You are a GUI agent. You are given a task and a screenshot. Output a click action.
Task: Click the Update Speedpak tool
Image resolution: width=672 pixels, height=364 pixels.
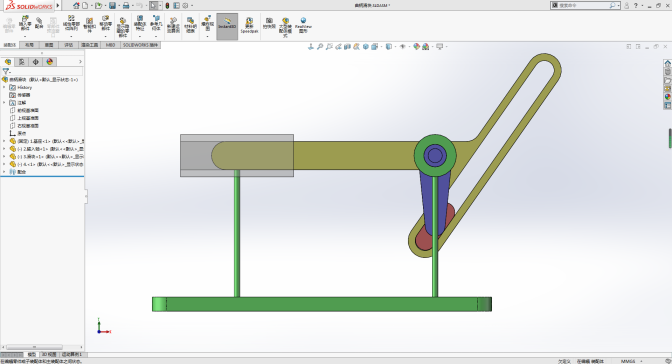pyautogui.click(x=249, y=26)
